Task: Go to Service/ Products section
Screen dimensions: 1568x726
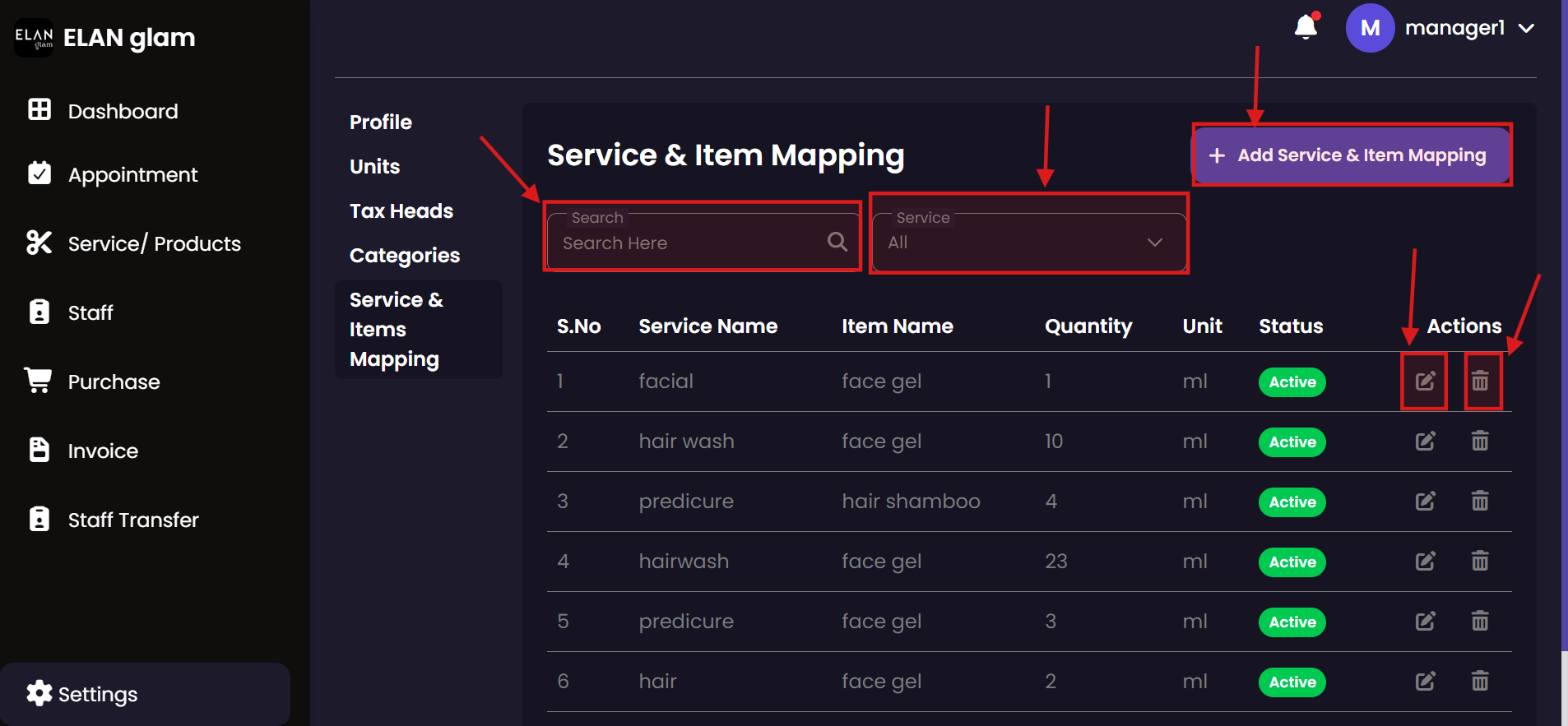Action: pos(154,243)
